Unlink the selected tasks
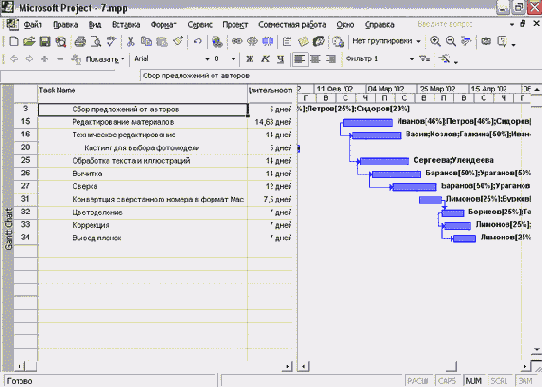Screen dimensions: 542x387 tap(252, 42)
